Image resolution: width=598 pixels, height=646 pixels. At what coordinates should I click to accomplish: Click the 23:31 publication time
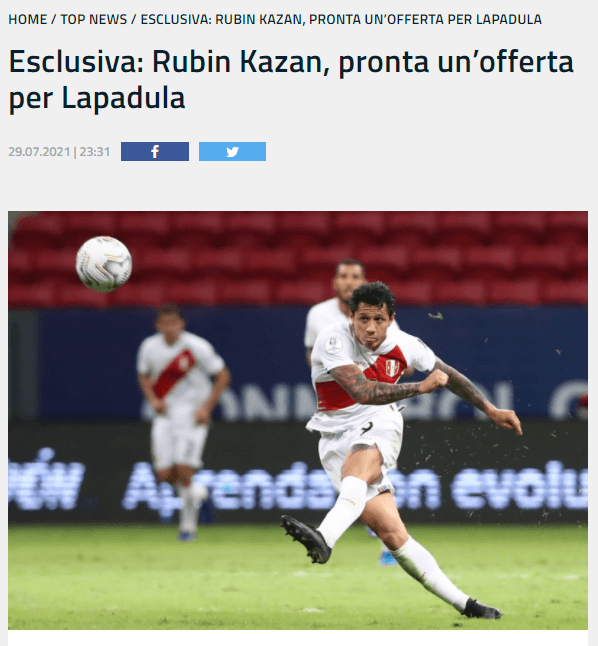(x=95, y=152)
